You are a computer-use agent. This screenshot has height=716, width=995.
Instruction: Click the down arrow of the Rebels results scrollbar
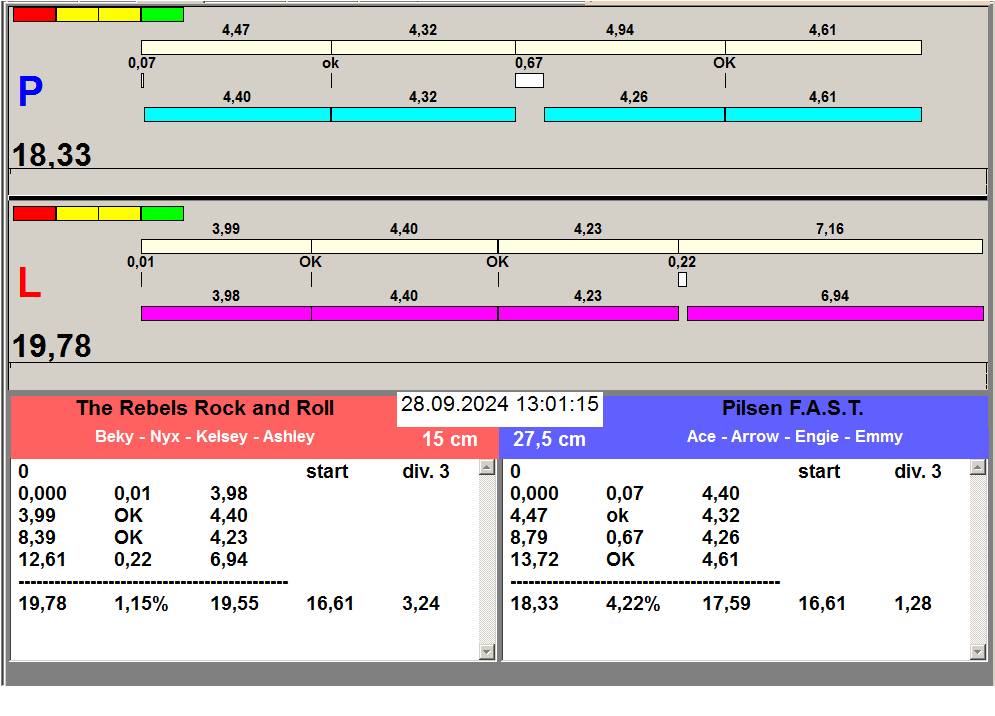pos(487,651)
